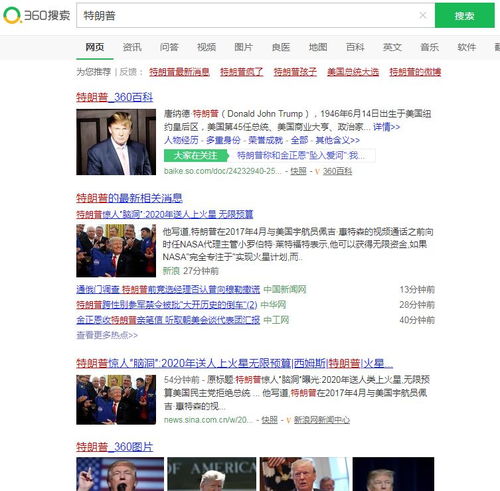
Task: Click the 28分钟前 timestamp
Action: pyautogui.click(x=417, y=305)
